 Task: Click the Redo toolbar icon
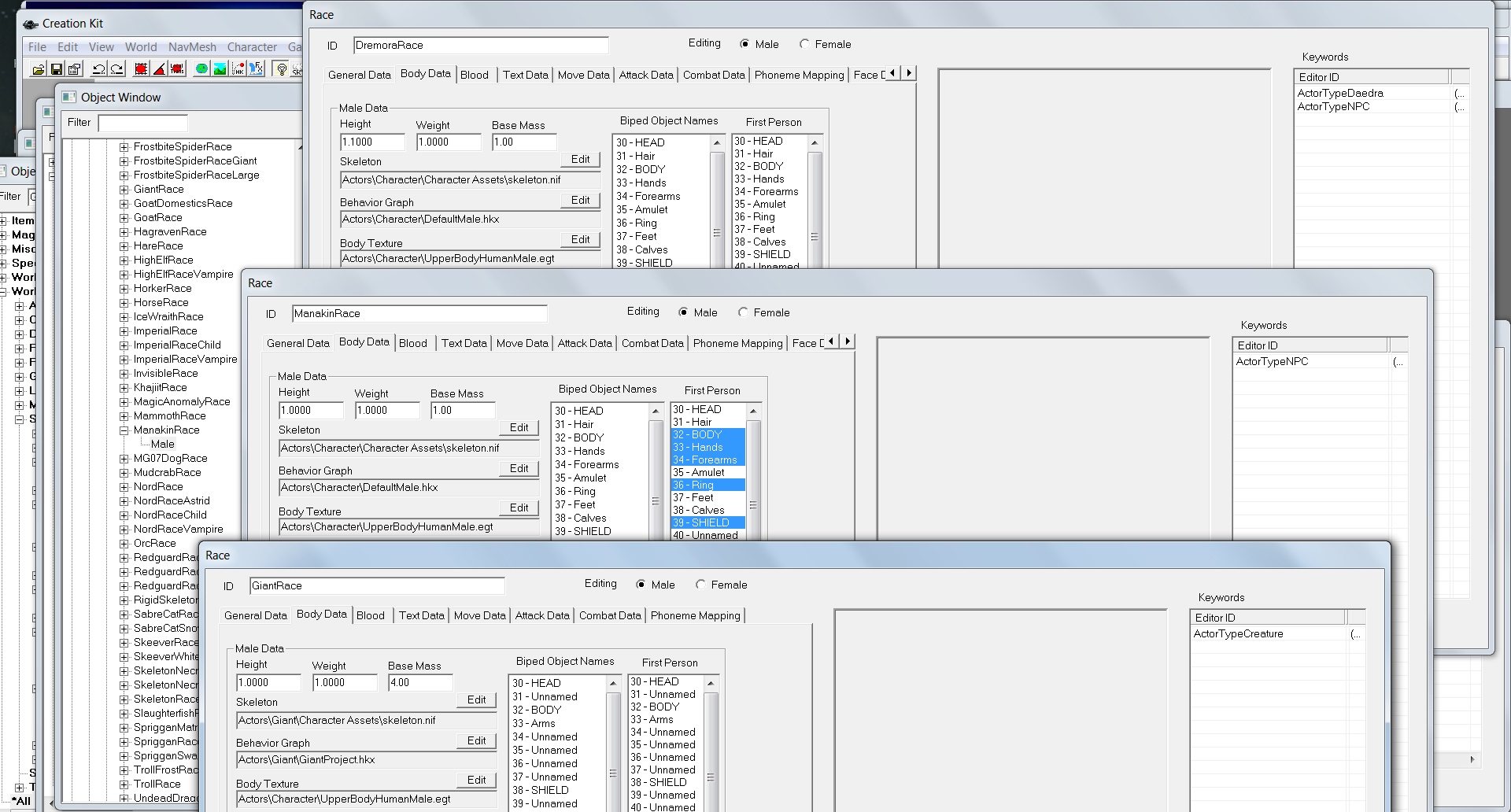pyautogui.click(x=116, y=69)
